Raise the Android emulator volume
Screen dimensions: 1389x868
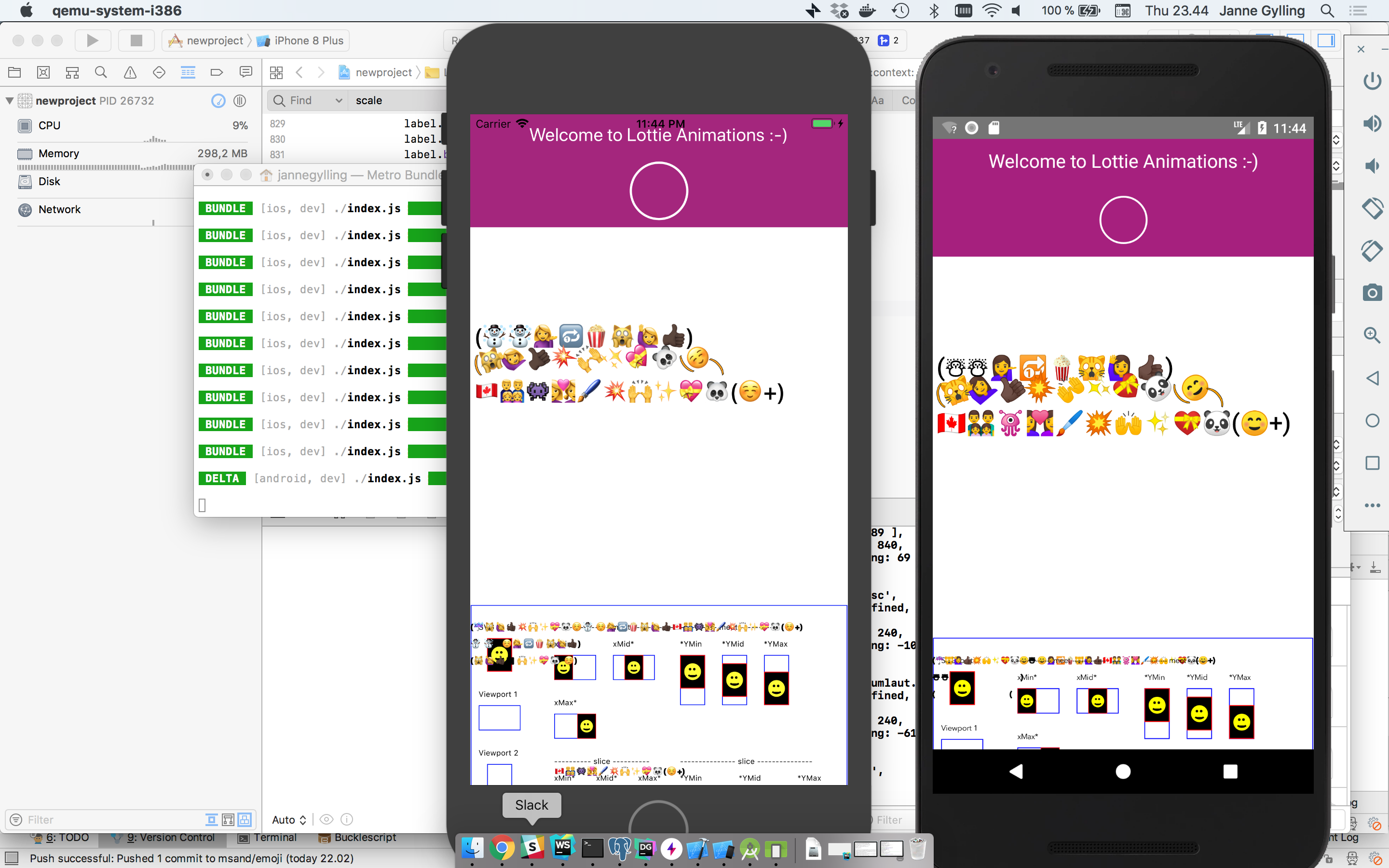point(1372,123)
